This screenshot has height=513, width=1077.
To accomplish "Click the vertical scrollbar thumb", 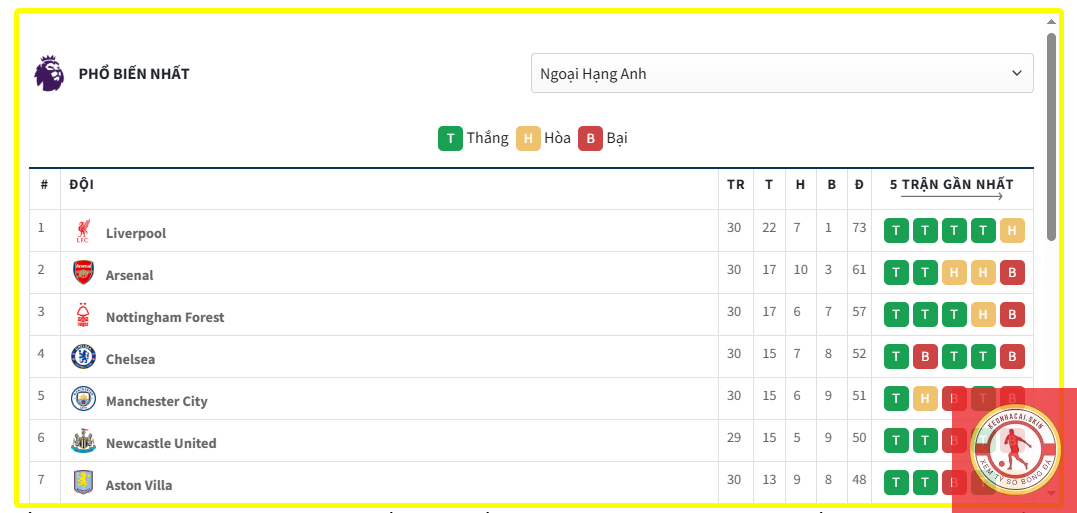I will pos(1051,135).
